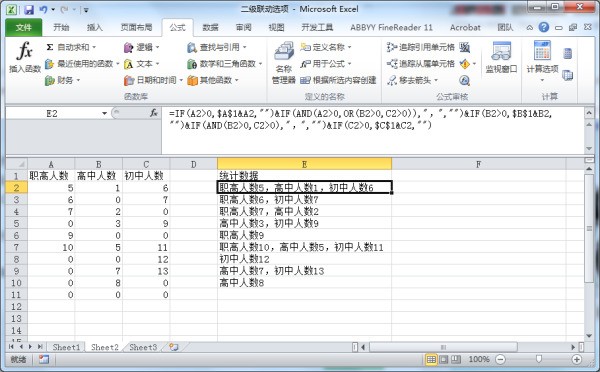600x372 pixels.
Task: Open the File (文件) tab
Action: pyautogui.click(x=23, y=27)
